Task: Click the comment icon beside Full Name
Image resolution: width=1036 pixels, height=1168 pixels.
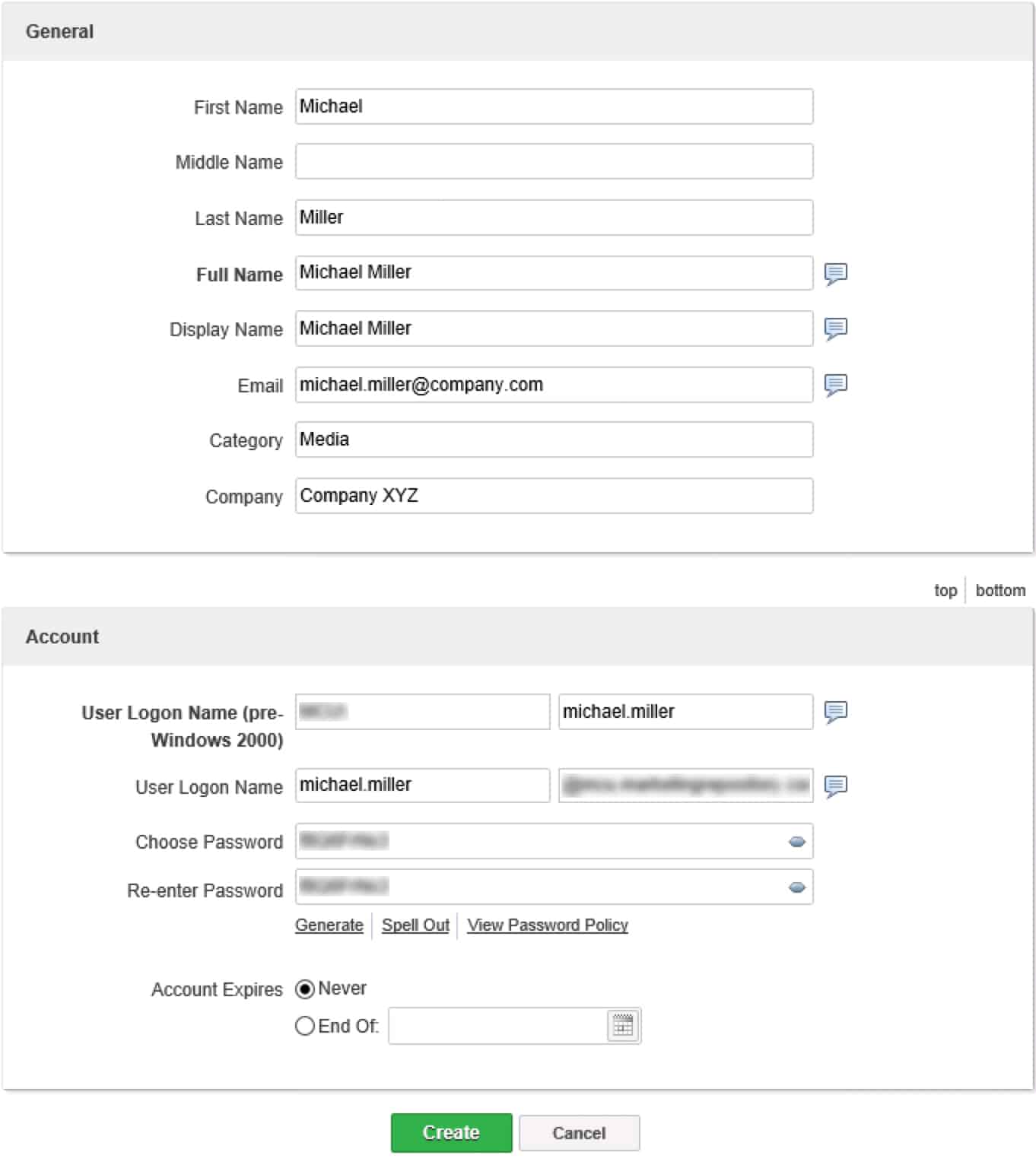Action: point(835,273)
